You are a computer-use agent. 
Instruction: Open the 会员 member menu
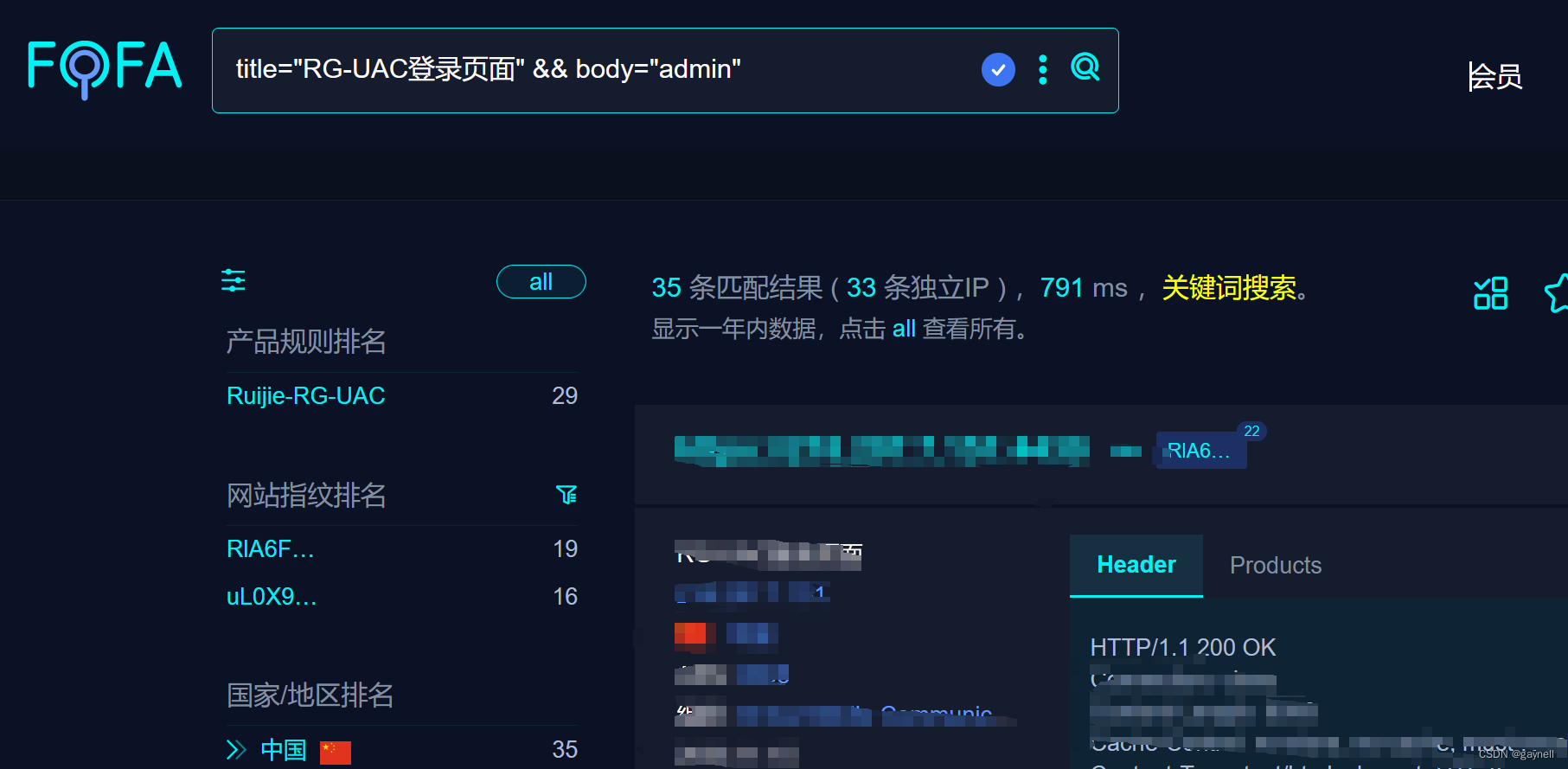pyautogui.click(x=1494, y=76)
